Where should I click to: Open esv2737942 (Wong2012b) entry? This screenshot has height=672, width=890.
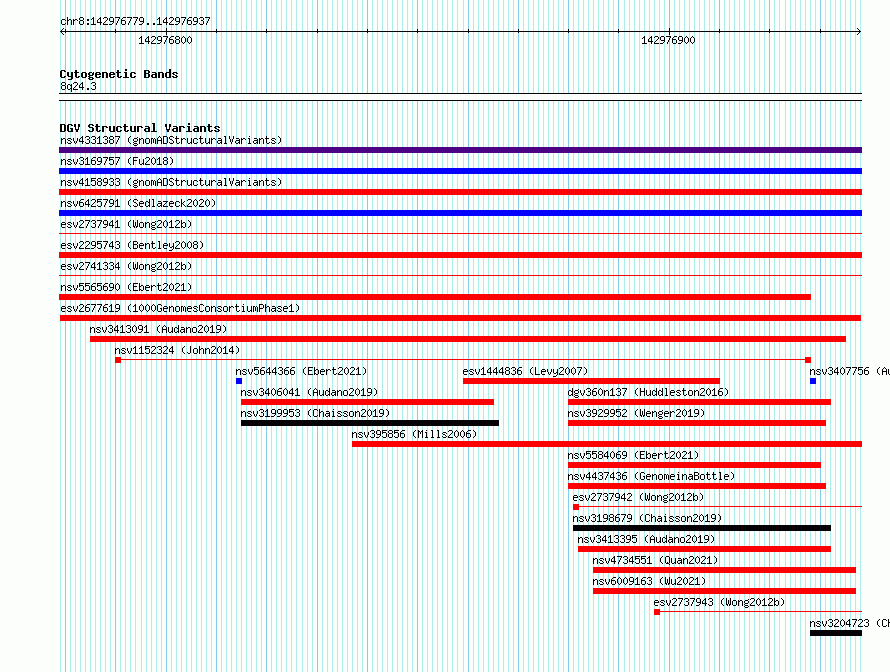click(639, 497)
